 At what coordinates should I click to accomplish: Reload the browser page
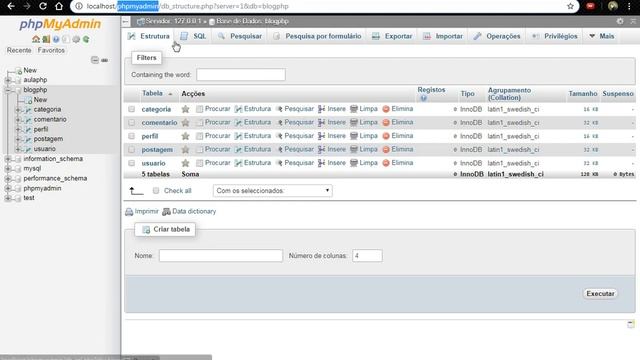[42, 6]
